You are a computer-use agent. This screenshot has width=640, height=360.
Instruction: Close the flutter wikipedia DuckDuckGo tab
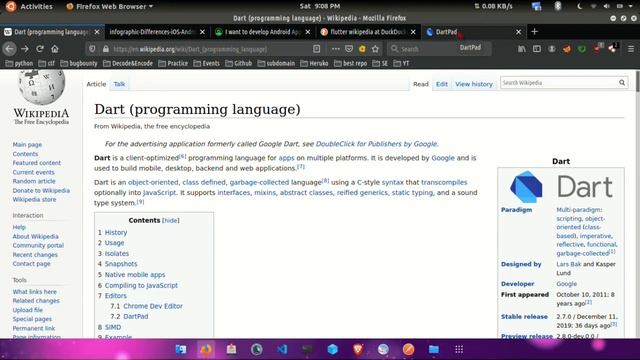click(413, 32)
